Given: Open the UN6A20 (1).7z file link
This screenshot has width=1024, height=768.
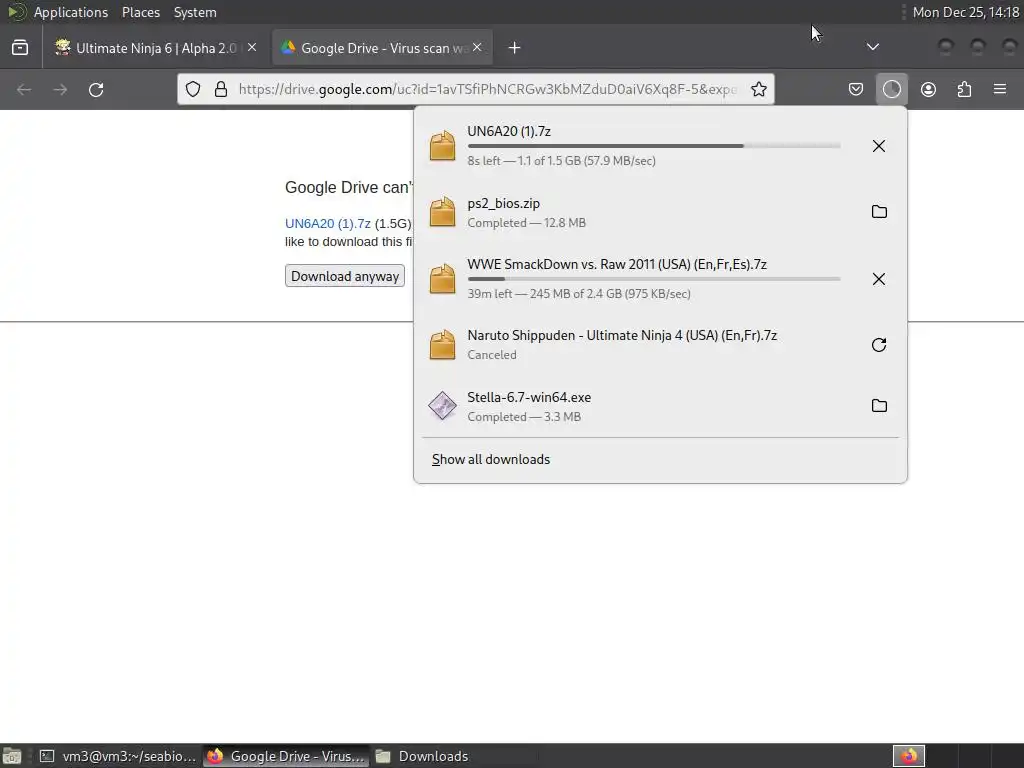Looking at the screenshot, I should (x=327, y=223).
